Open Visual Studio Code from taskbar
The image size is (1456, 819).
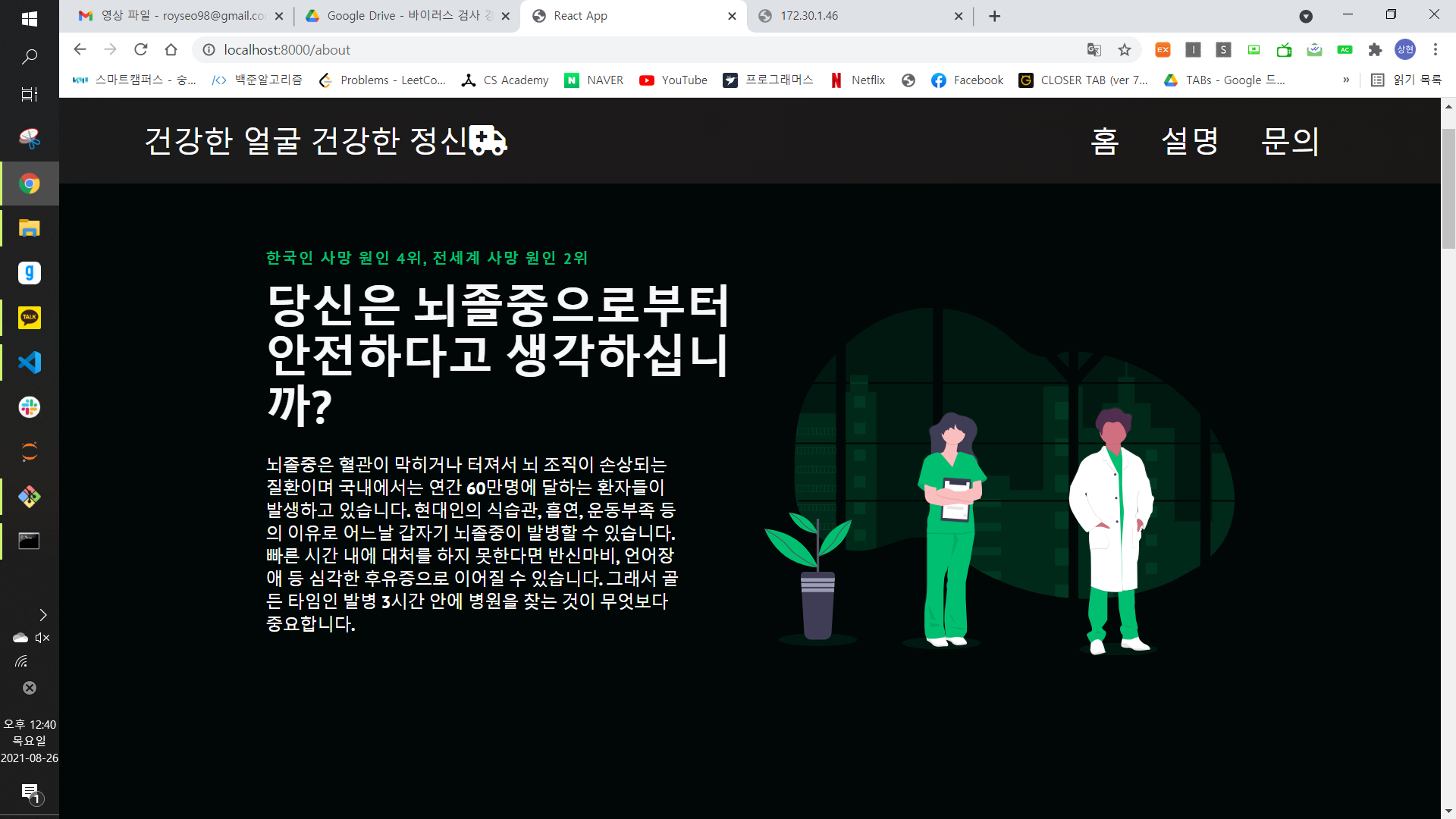30,362
